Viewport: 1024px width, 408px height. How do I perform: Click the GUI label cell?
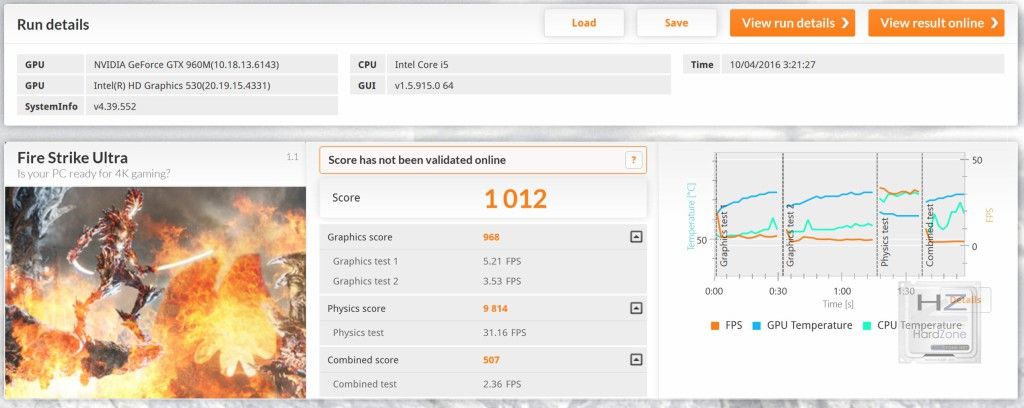point(368,85)
